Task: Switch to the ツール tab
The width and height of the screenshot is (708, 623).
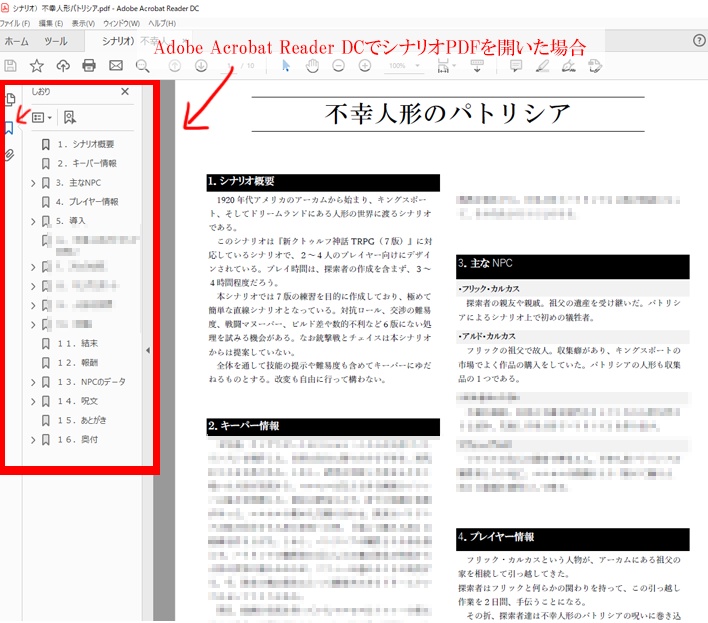Action: tap(56, 42)
